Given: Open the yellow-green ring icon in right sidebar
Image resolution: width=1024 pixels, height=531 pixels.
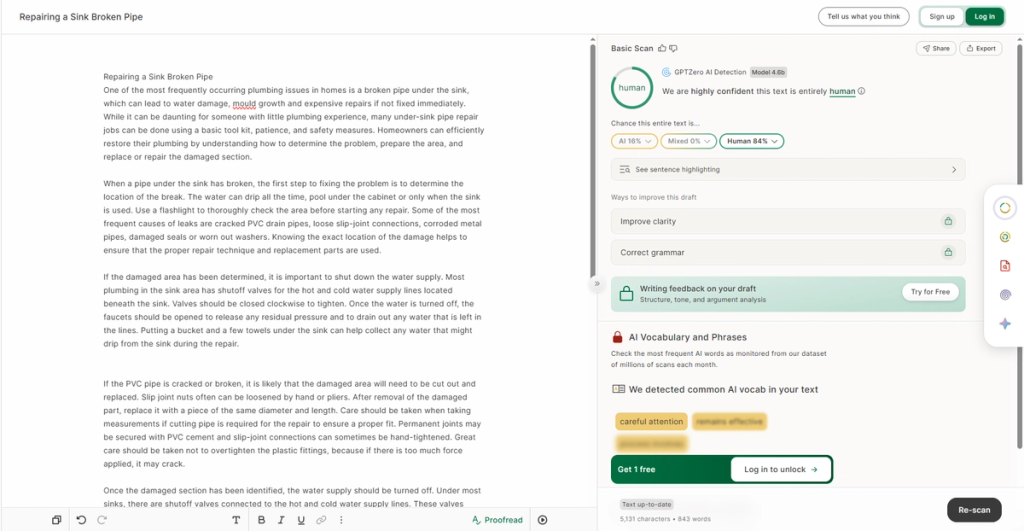Looking at the screenshot, I should click(x=1004, y=237).
